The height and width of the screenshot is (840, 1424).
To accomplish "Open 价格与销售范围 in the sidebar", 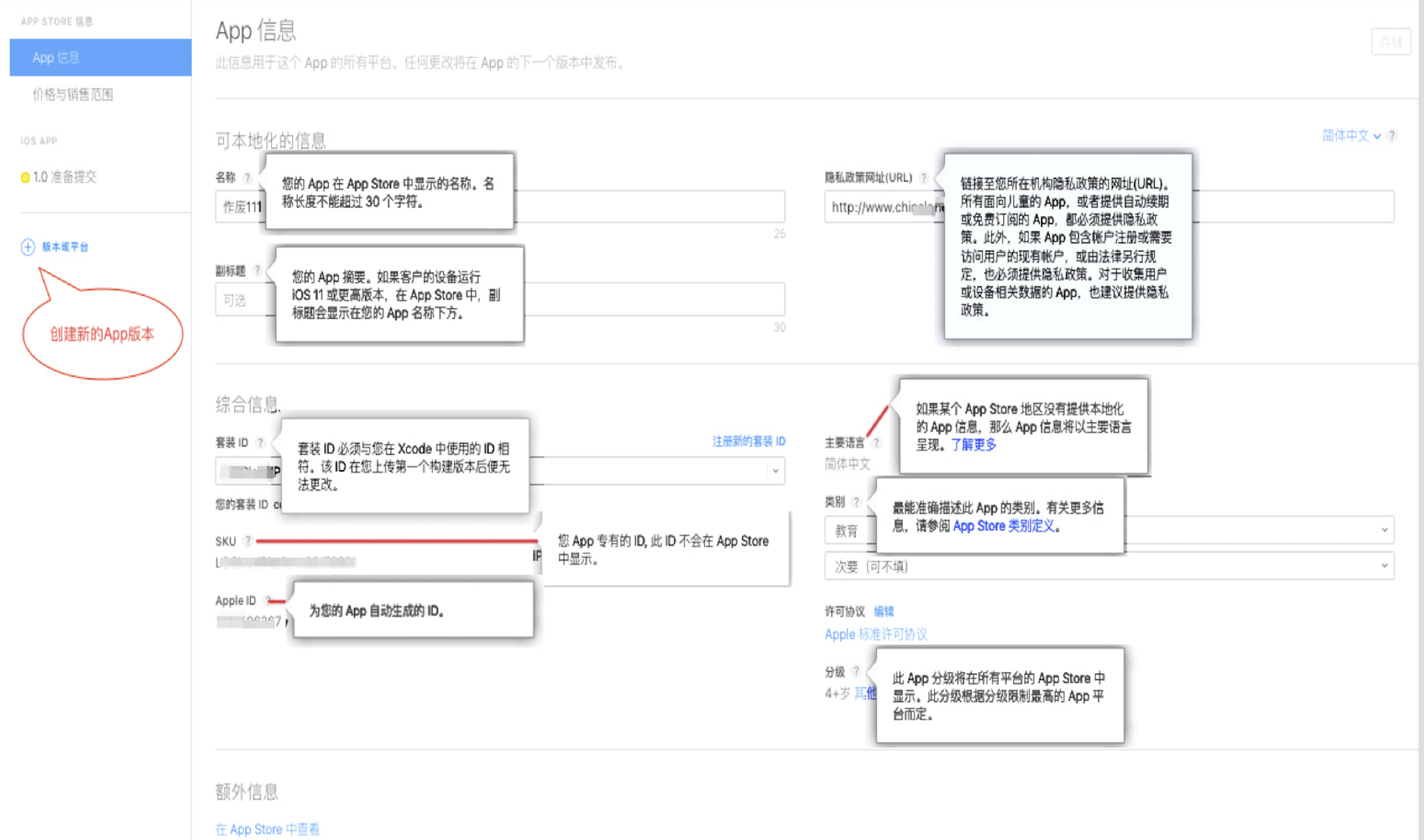I will click(73, 94).
